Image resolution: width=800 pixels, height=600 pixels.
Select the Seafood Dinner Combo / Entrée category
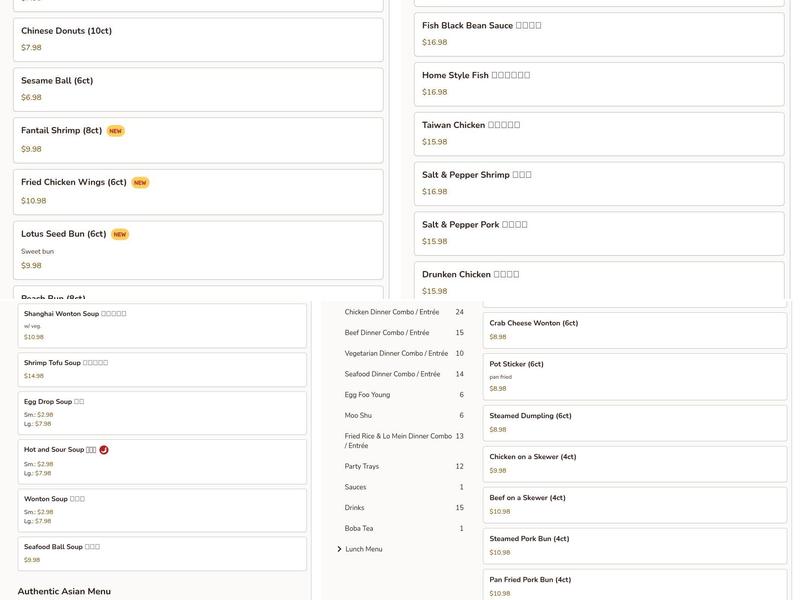(x=392, y=374)
